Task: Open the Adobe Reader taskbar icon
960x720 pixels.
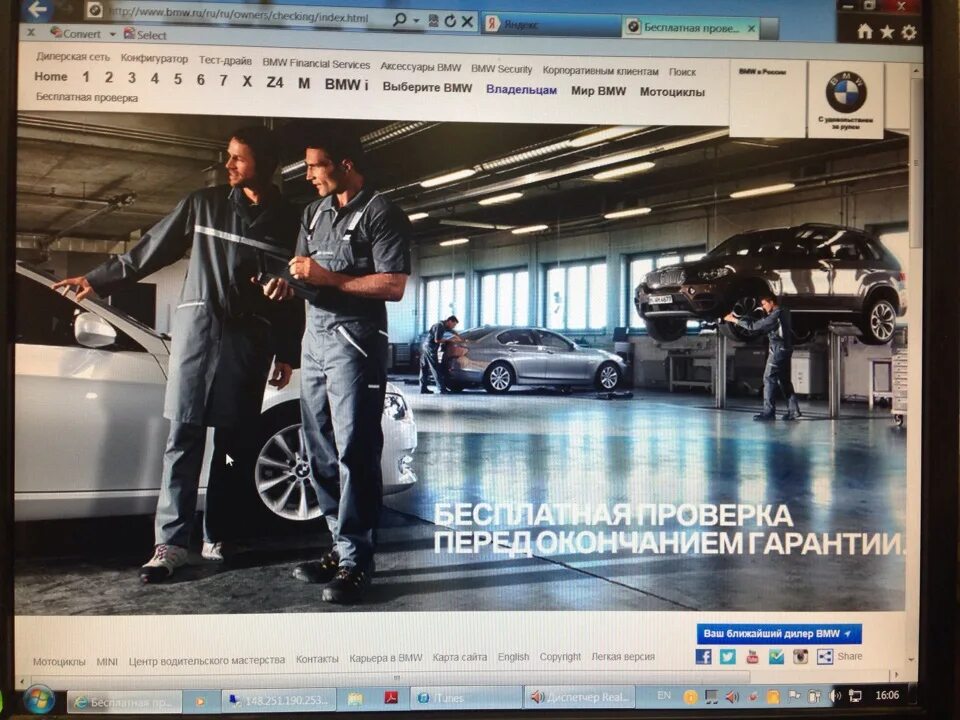Action: pos(391,698)
